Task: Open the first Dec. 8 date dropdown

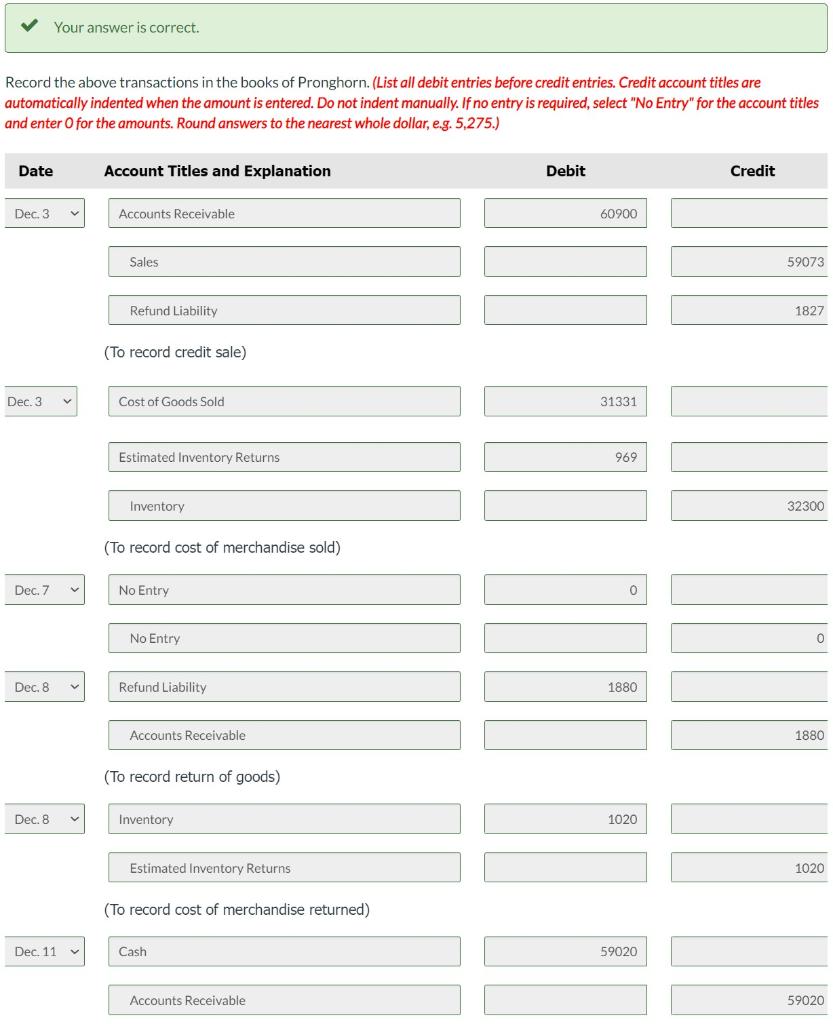Action: point(45,686)
